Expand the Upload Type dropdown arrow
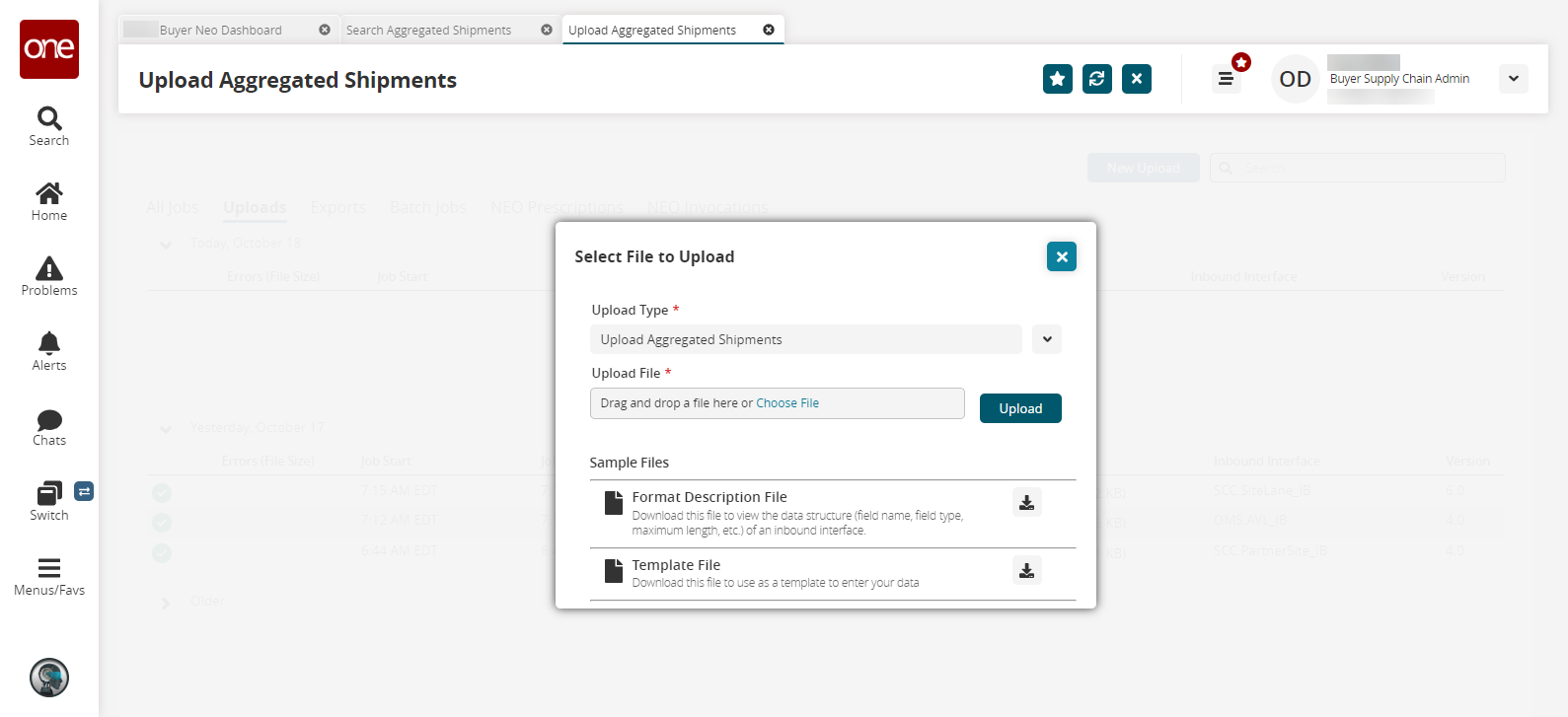This screenshot has height=717, width=1568. (1047, 339)
